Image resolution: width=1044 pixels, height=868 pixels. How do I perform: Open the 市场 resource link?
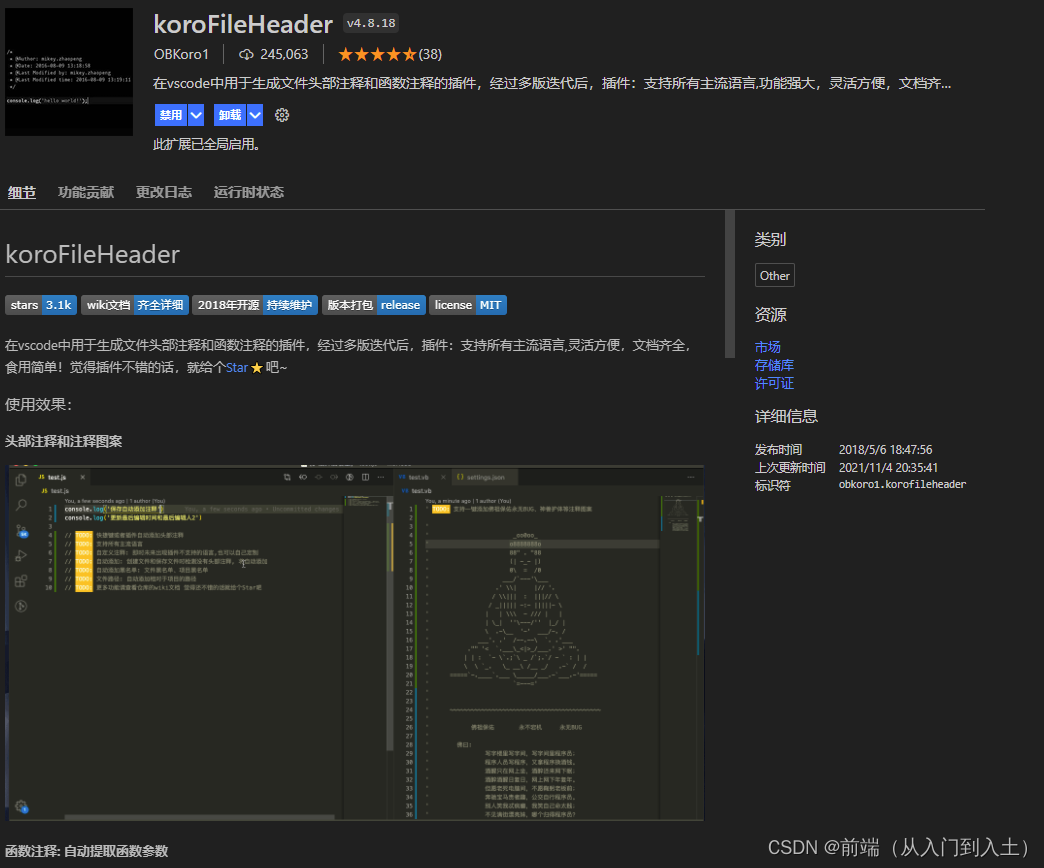[768, 347]
